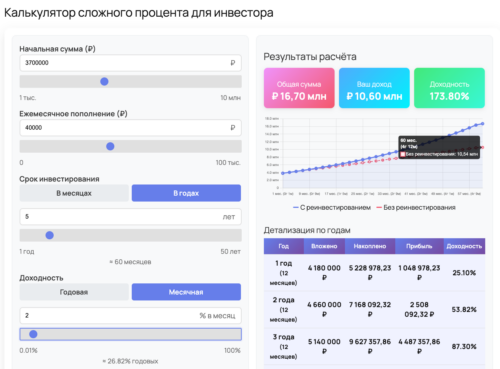Viewport: 500px width, 369px height.
Task: Select the 'В годах' term toggle
Action: (186, 193)
